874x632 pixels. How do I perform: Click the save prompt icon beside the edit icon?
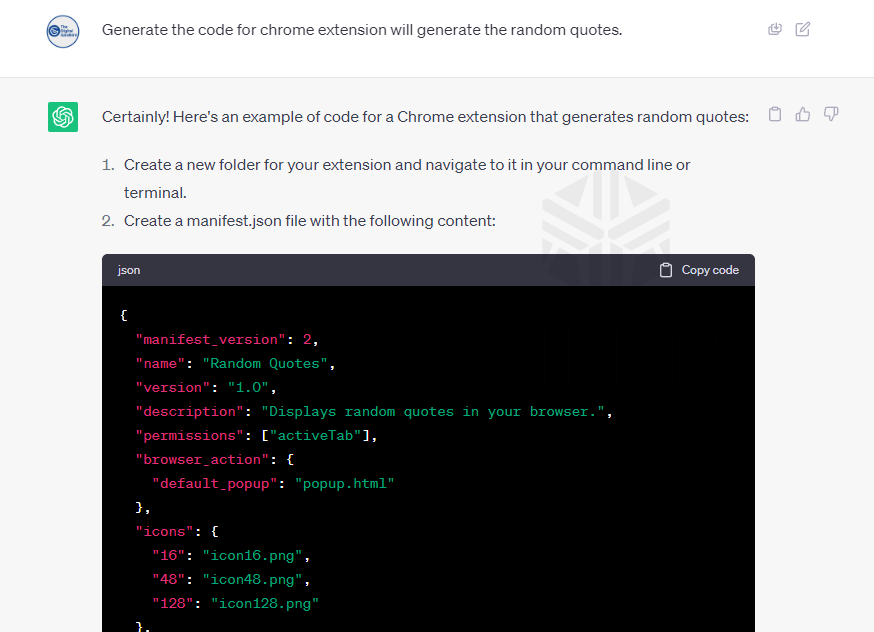(x=774, y=29)
